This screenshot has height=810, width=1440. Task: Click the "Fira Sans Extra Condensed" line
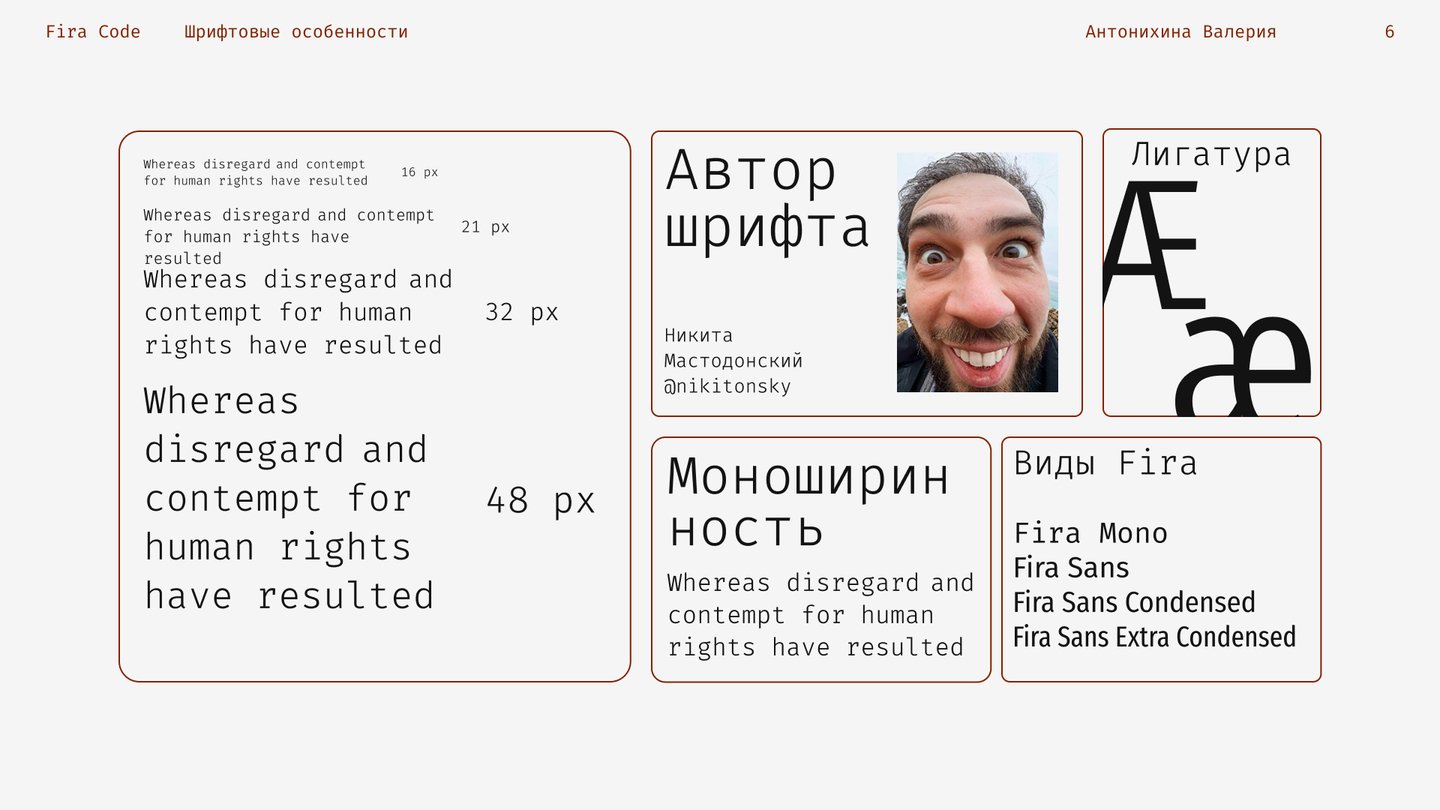coord(1155,637)
